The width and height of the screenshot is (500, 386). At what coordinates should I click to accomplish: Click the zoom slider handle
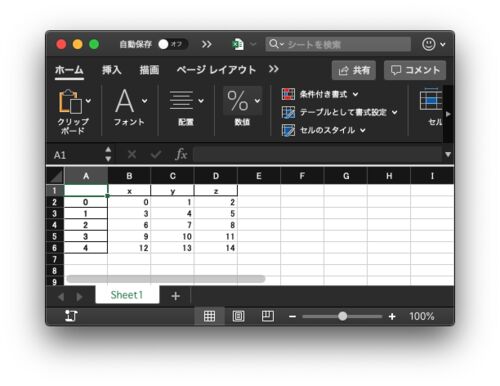tap(342, 316)
